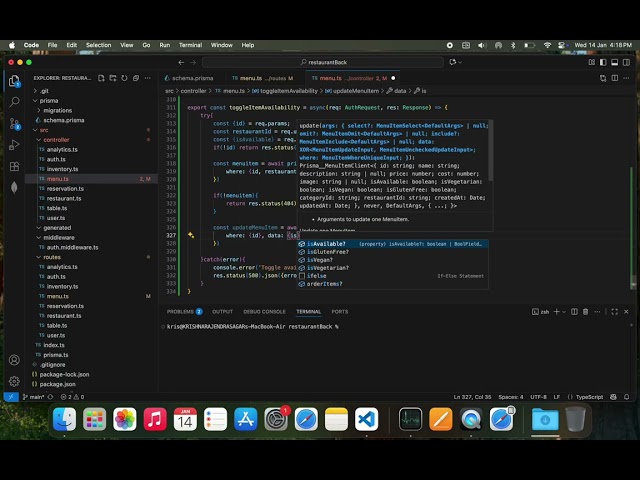
Task: Maximize the panel size
Action: point(615,312)
